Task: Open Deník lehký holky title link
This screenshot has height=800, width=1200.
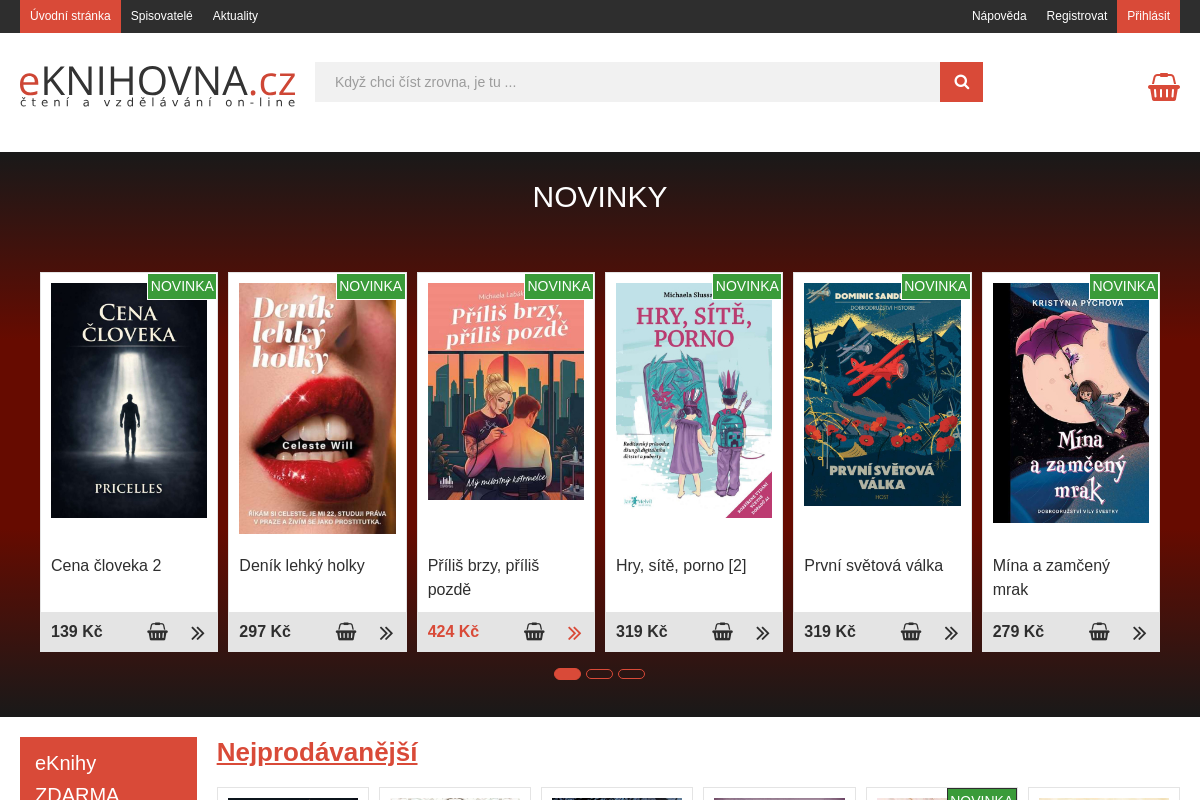Action: pyautogui.click(x=302, y=566)
